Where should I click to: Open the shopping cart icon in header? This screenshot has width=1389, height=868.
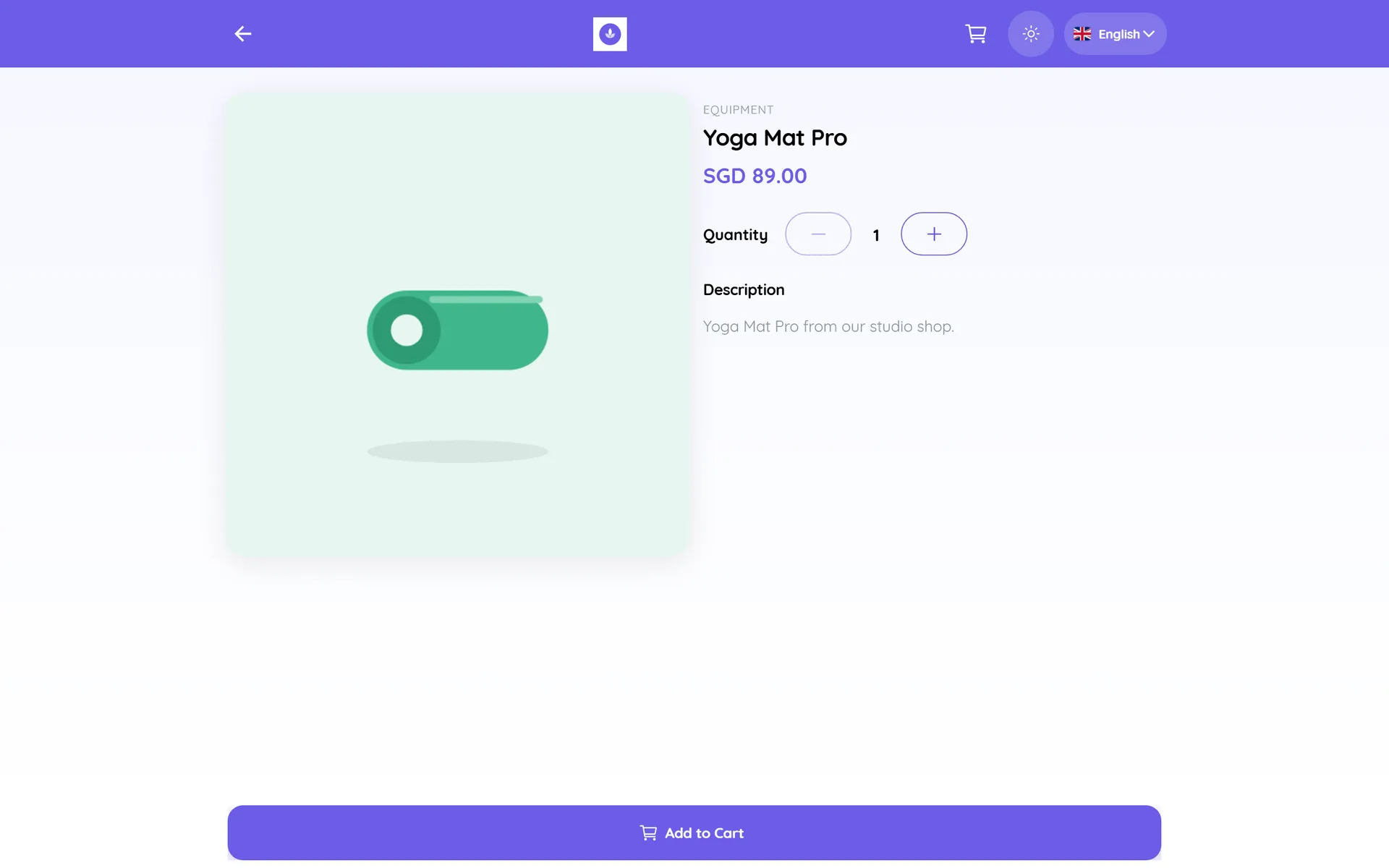point(976,34)
